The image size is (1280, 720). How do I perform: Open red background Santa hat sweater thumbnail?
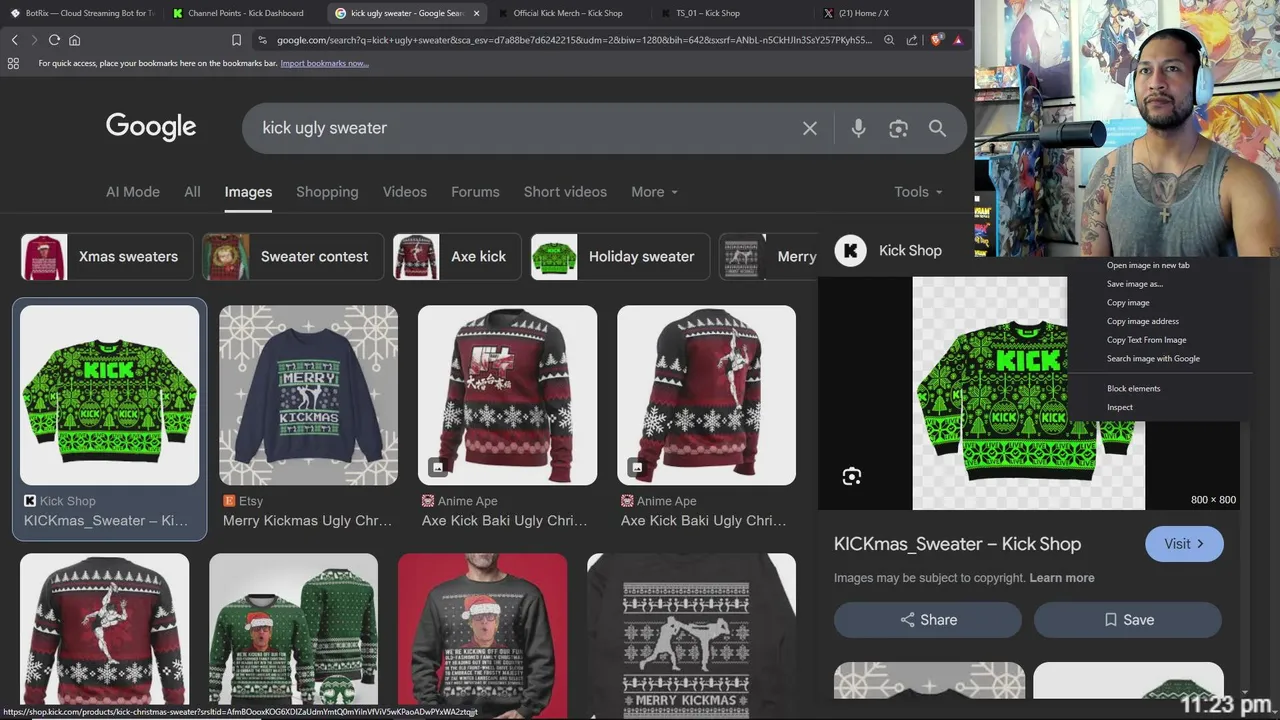pos(482,636)
